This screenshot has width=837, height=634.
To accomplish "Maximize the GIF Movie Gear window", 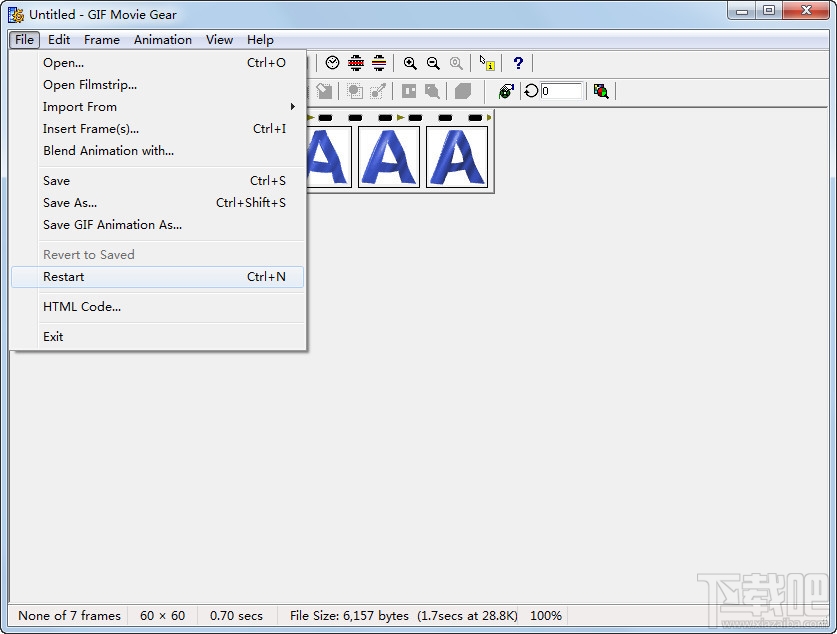I will [x=769, y=11].
